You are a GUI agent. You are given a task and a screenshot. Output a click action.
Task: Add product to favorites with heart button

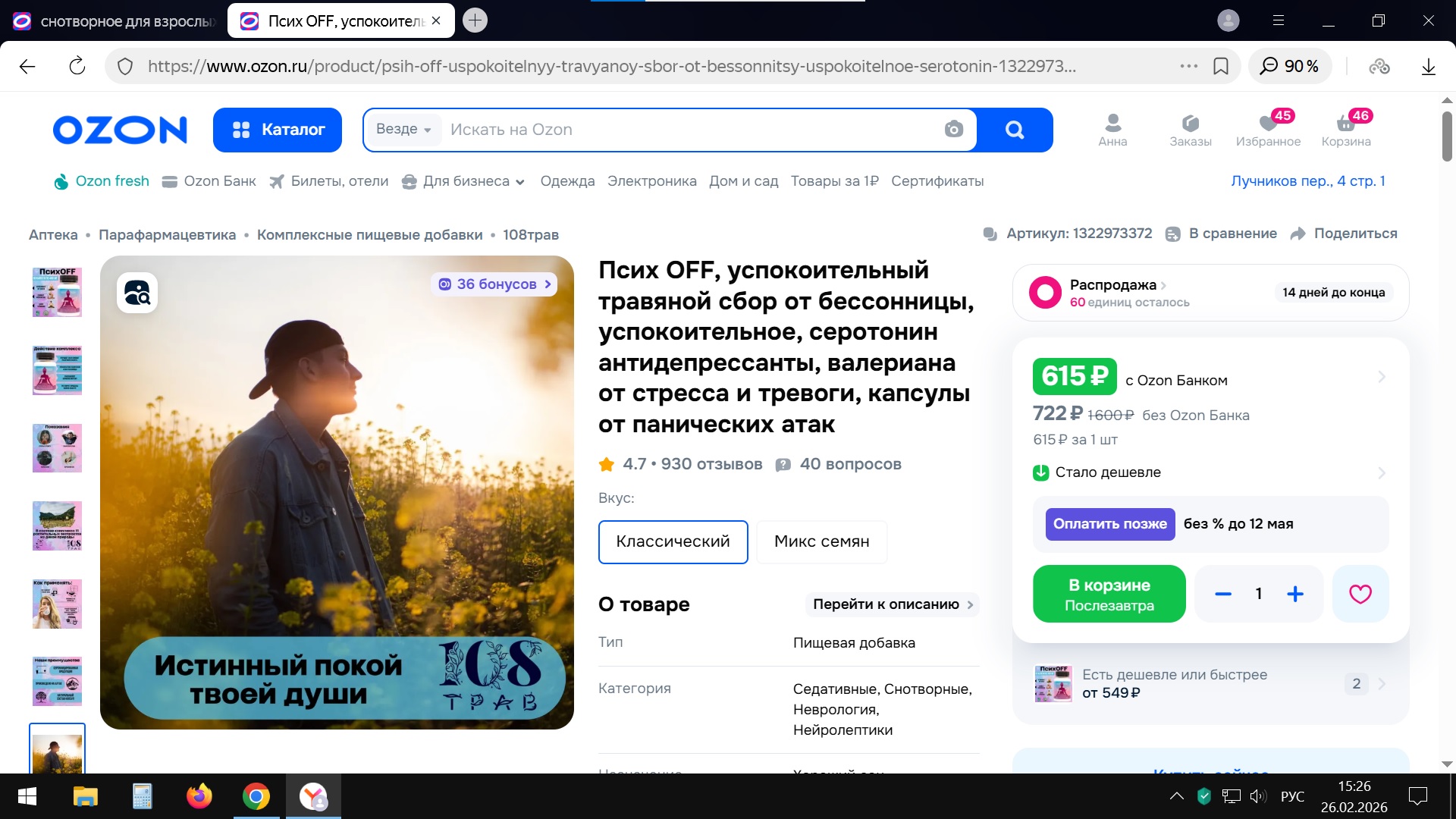click(1360, 594)
